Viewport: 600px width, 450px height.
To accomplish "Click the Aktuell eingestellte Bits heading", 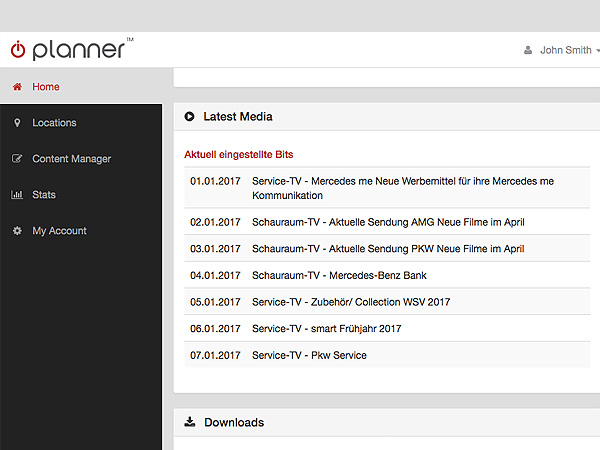I will point(239,154).
